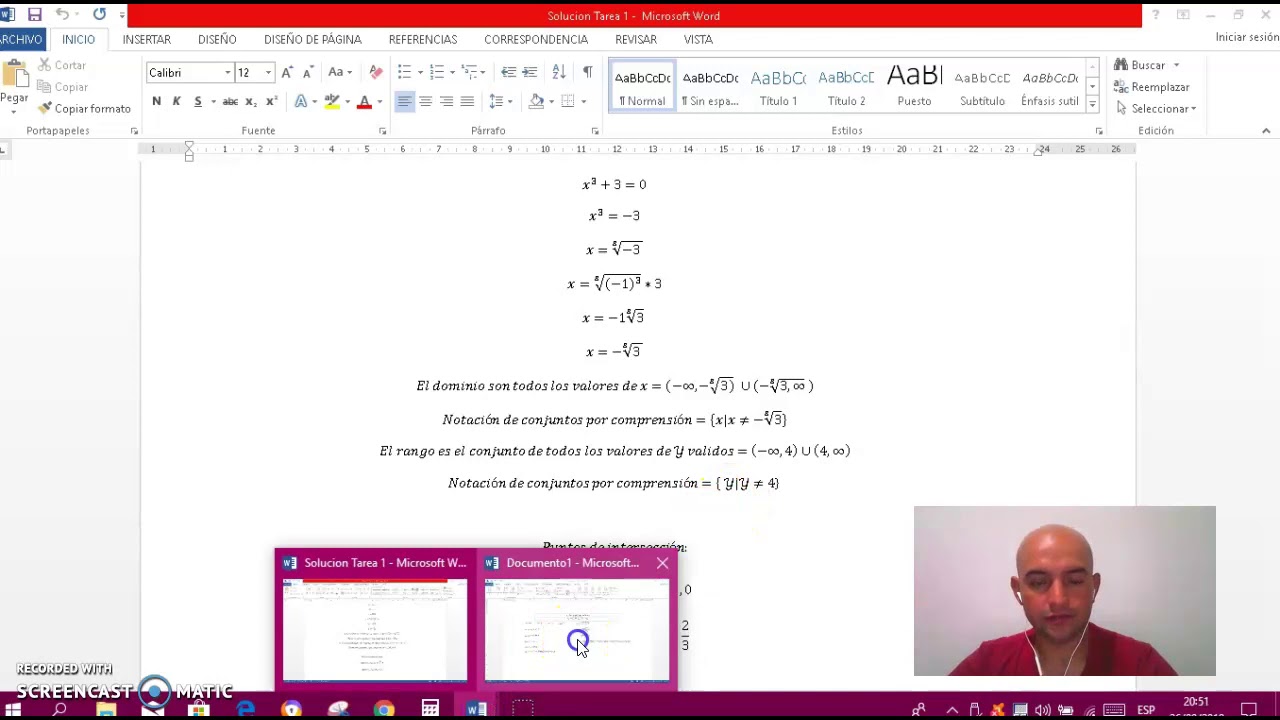Open the font name dropdown (Calibri)

pos(228,72)
